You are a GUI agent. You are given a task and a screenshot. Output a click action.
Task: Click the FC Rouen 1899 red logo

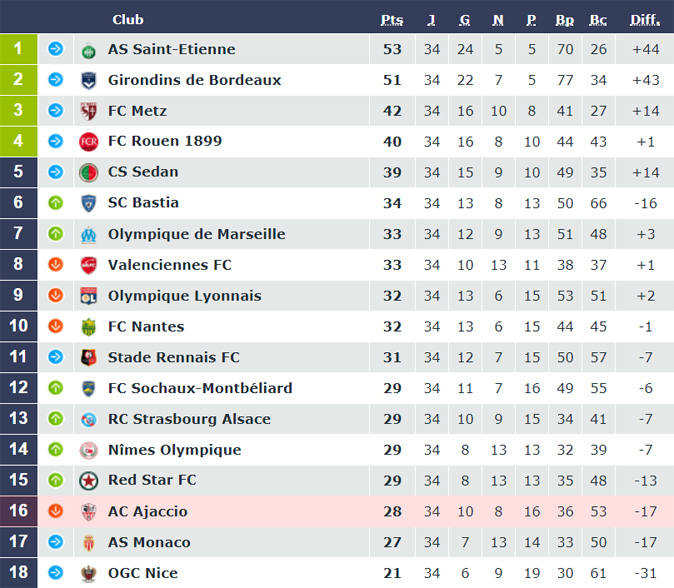(89, 142)
